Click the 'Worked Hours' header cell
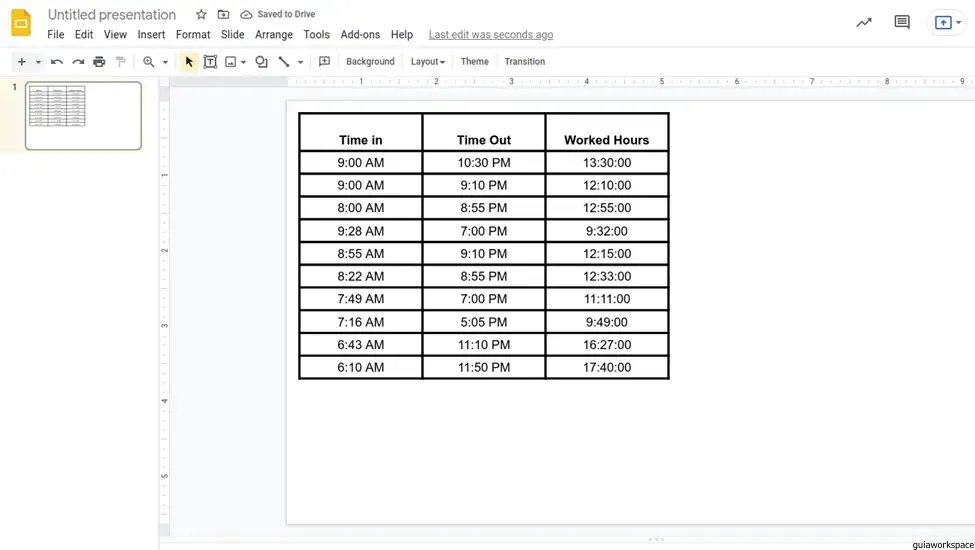The width and height of the screenshot is (975, 550). 607,132
